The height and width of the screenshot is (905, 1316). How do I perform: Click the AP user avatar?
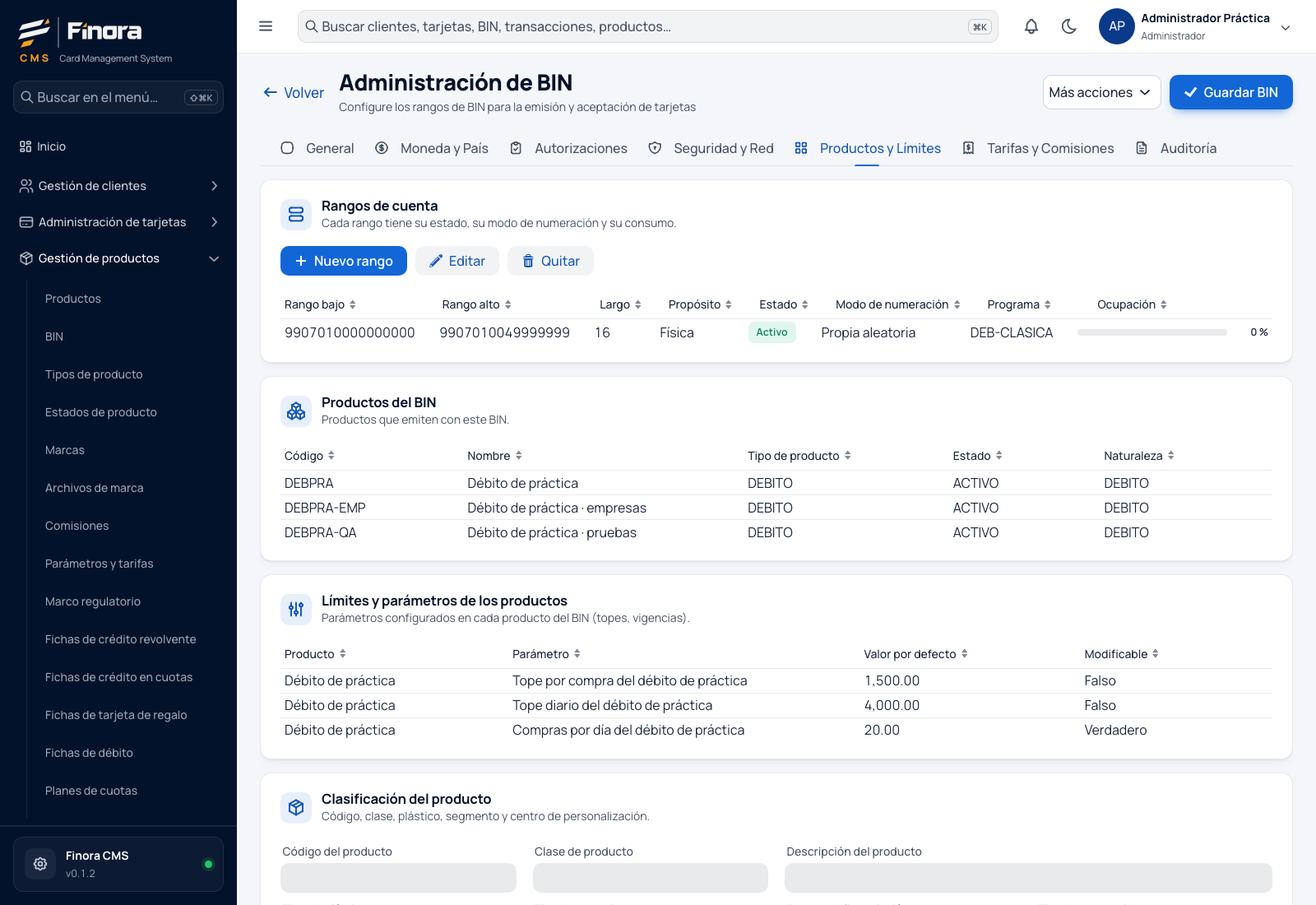click(x=1117, y=26)
